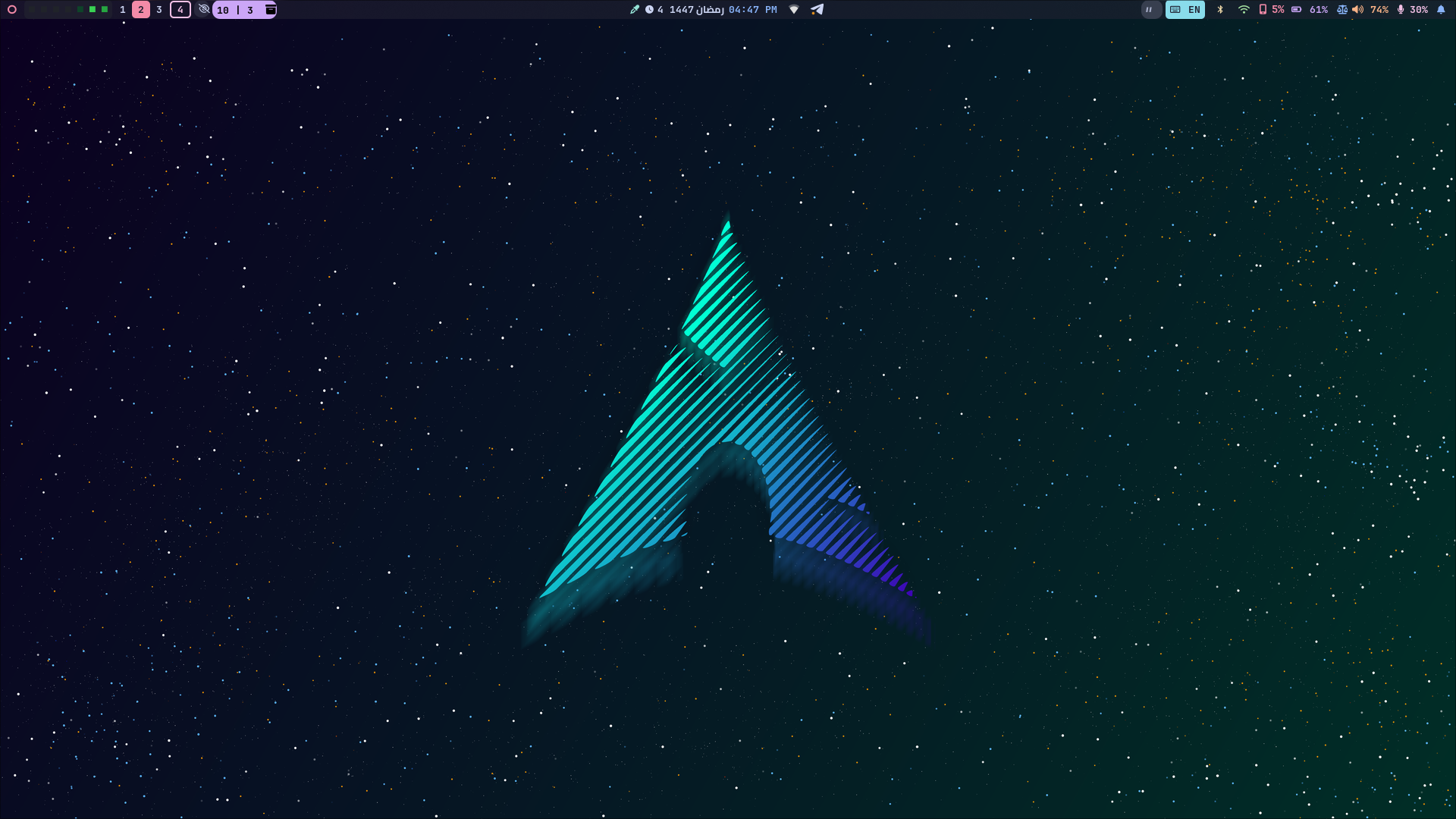Open notifications via the bell icon
1456x819 pixels.
(1441, 10)
